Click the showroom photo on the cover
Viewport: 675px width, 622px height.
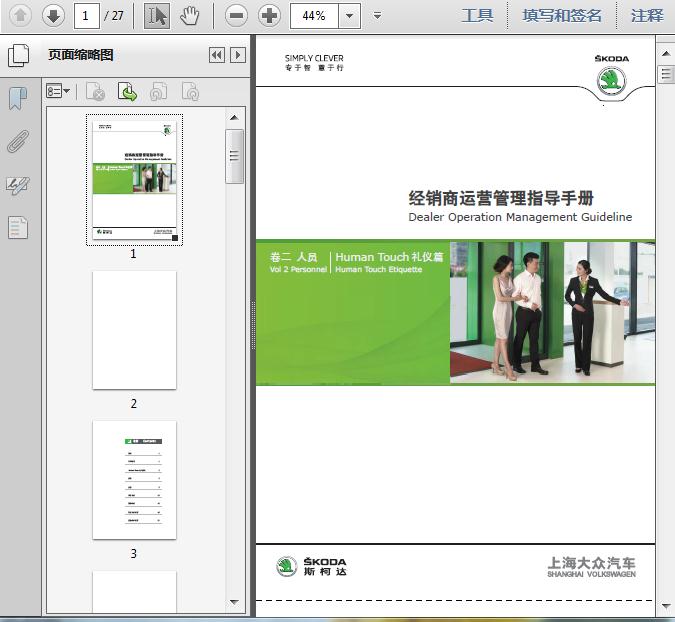point(552,312)
